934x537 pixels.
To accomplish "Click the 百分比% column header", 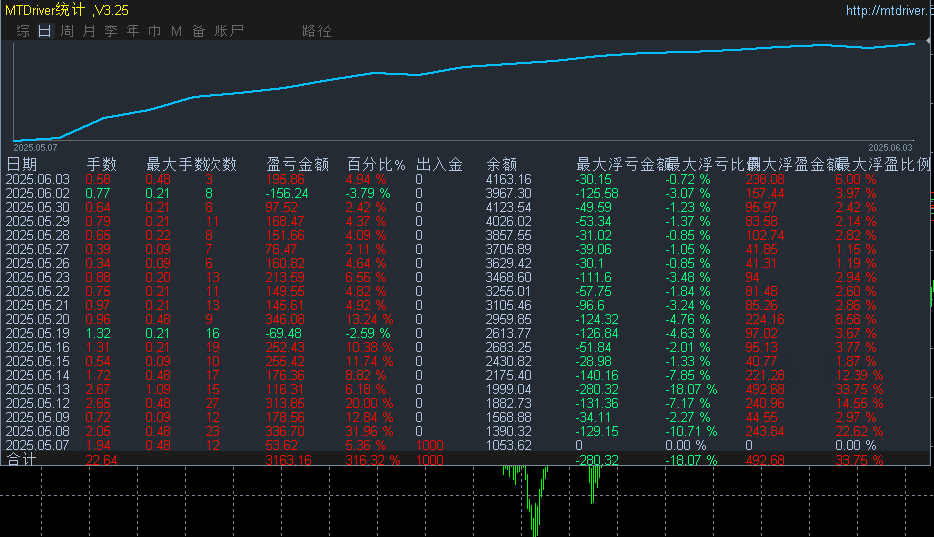I will point(376,164).
